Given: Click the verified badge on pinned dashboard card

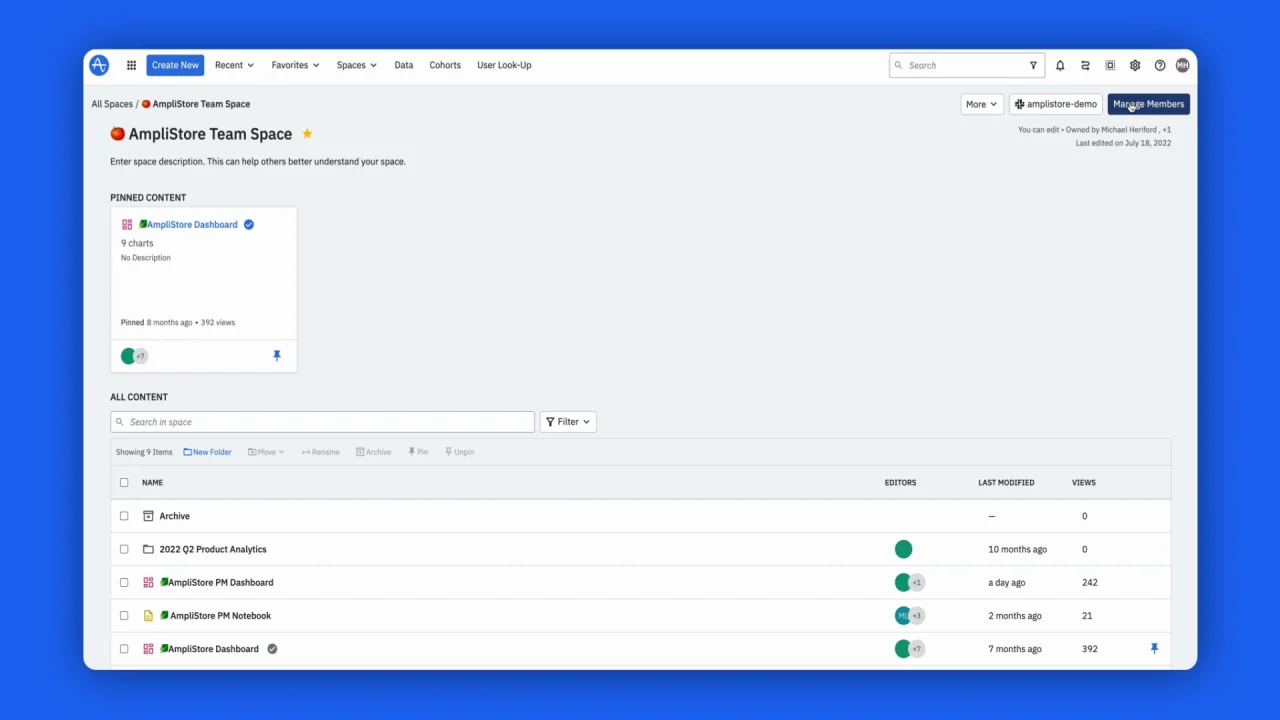Looking at the screenshot, I should [249, 225].
